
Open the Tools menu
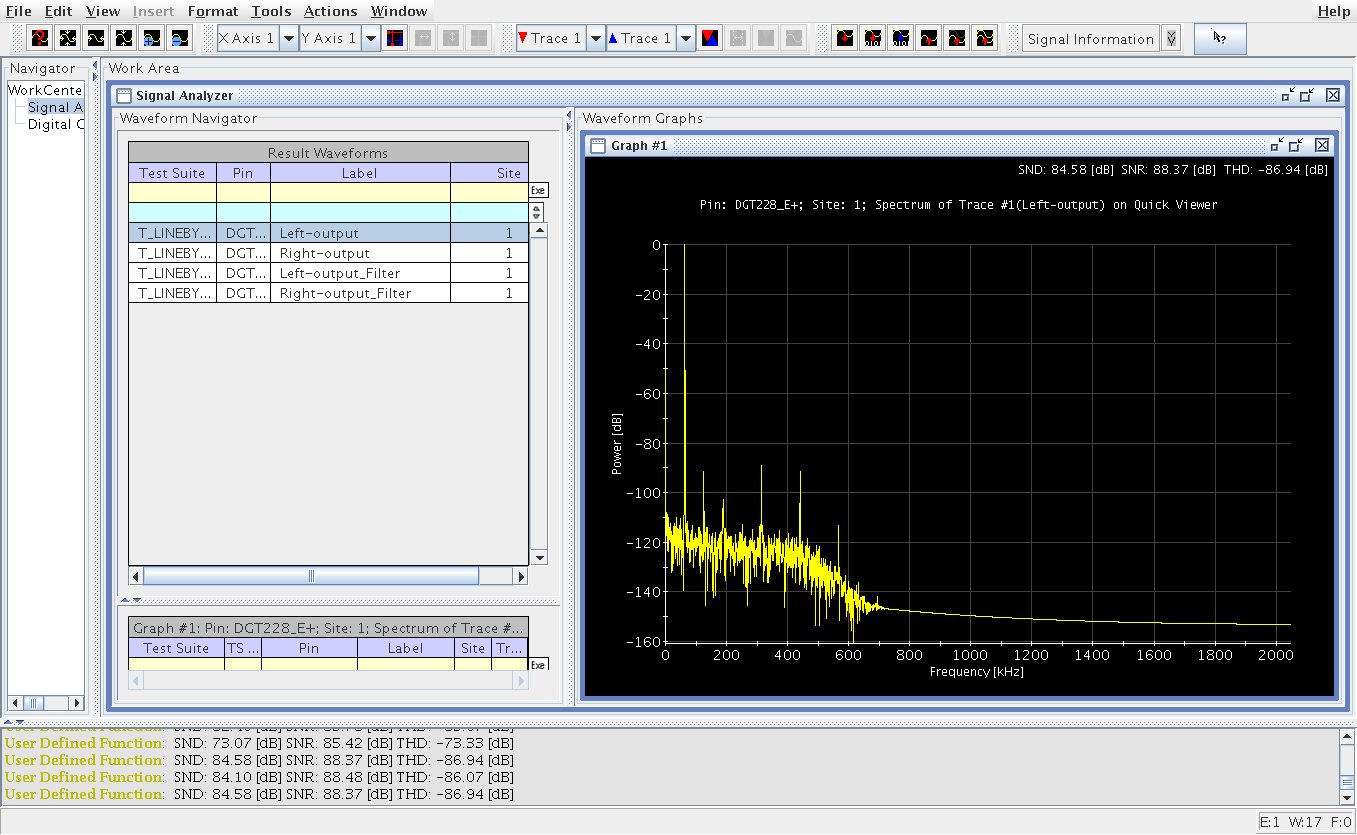(x=271, y=11)
